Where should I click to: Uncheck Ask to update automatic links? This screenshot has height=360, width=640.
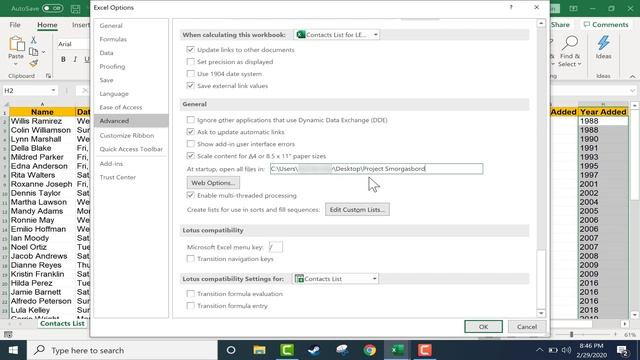click(190, 132)
